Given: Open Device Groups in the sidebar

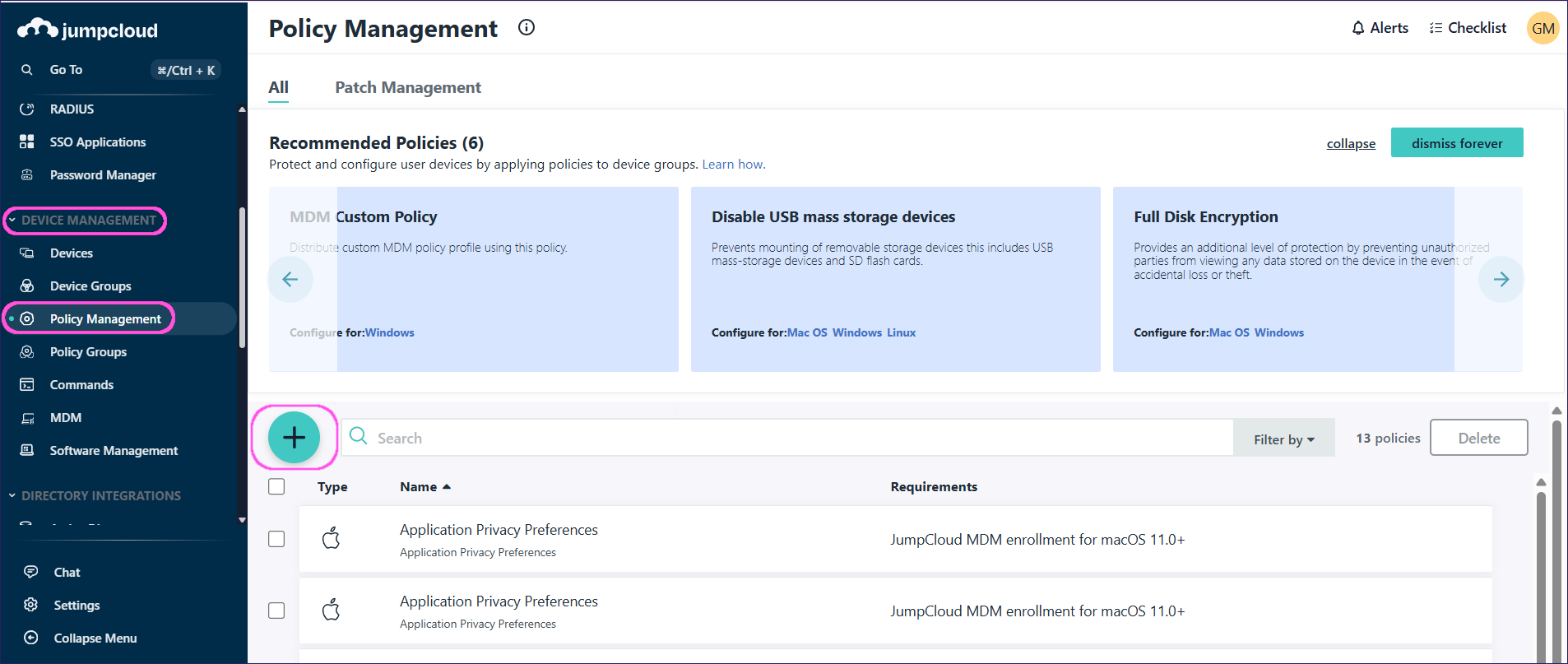Looking at the screenshot, I should pos(90,286).
